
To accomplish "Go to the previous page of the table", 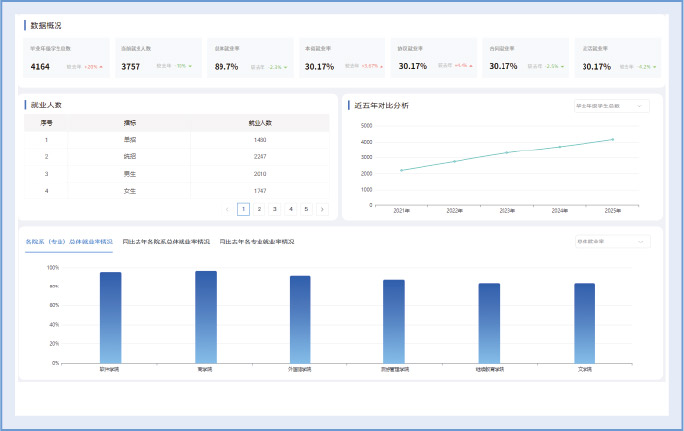I will 227,209.
